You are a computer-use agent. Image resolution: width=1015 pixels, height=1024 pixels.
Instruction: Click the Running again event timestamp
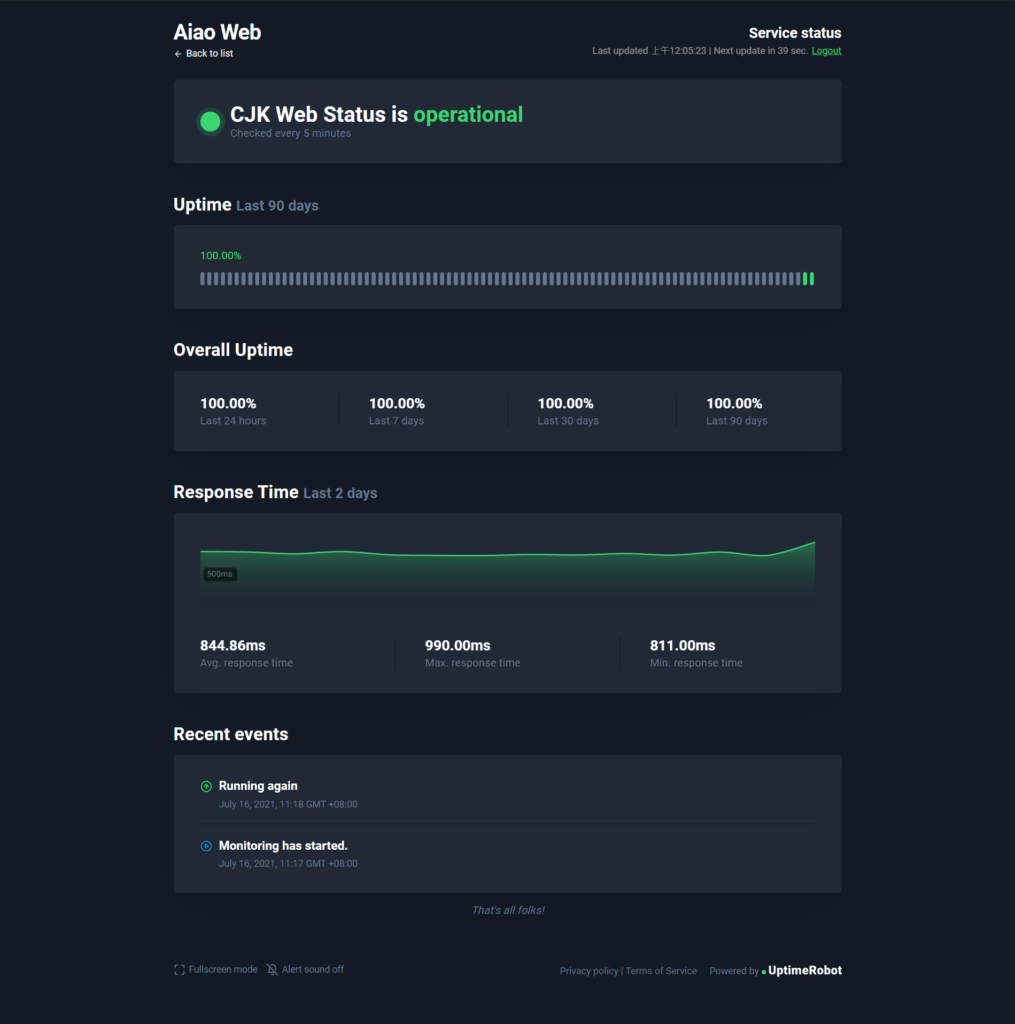pos(288,804)
